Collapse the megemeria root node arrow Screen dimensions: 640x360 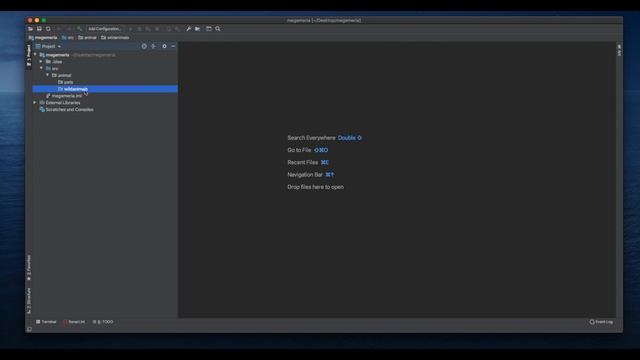click(x=35, y=55)
